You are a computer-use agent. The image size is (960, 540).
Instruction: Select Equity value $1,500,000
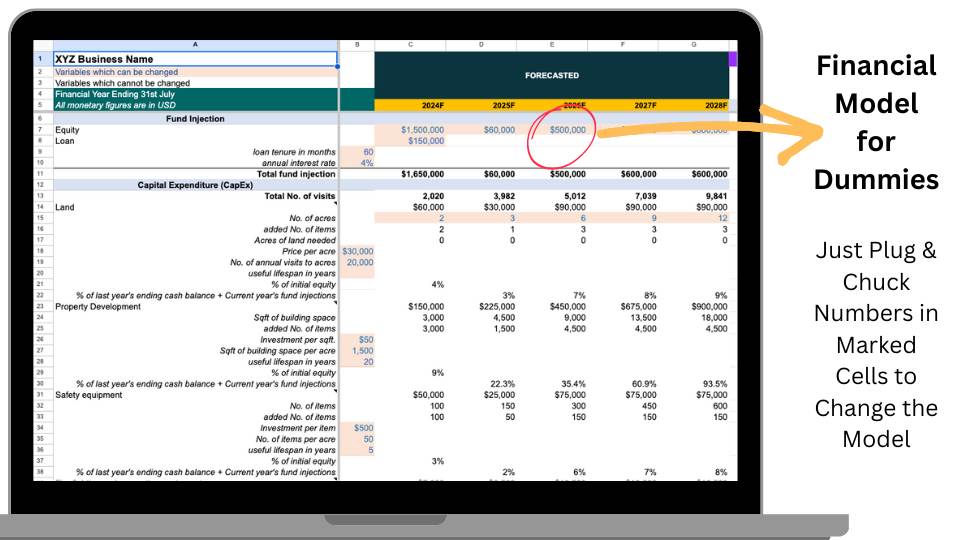[x=422, y=130]
